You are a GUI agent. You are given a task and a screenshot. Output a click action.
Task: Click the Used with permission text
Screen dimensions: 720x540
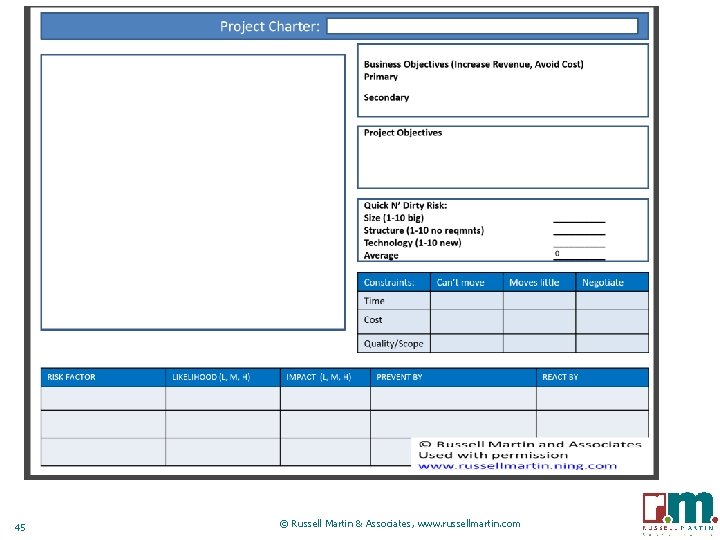(493, 456)
